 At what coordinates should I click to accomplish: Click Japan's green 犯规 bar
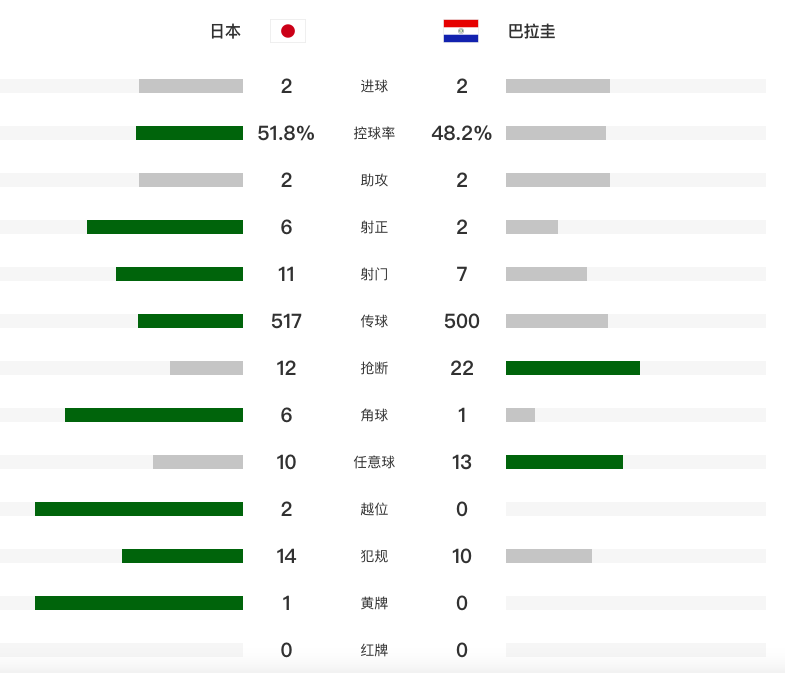click(x=182, y=556)
